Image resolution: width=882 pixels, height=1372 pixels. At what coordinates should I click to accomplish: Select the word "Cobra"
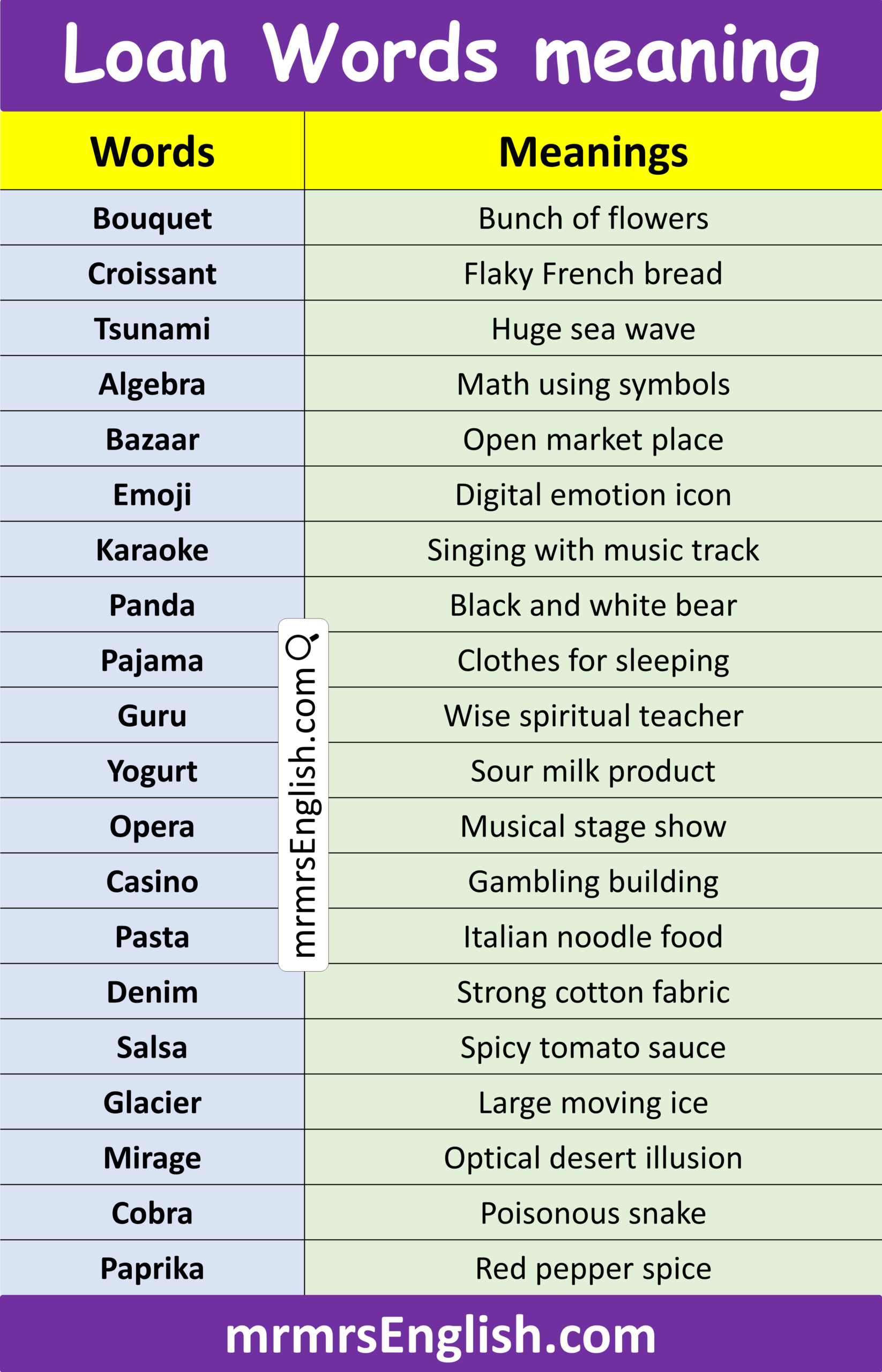tap(152, 1213)
